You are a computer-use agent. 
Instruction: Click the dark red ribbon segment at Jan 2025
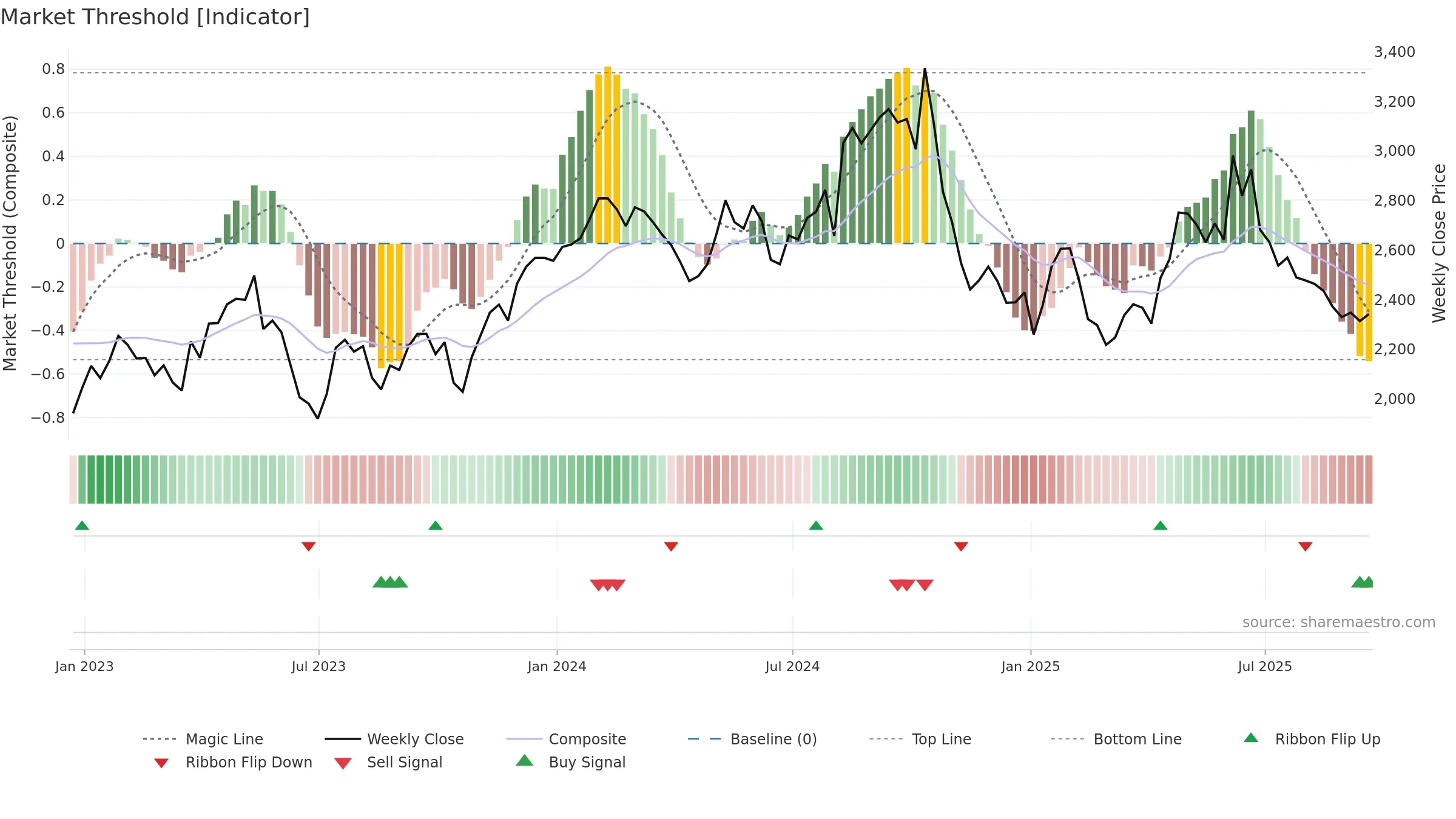coord(1033,479)
